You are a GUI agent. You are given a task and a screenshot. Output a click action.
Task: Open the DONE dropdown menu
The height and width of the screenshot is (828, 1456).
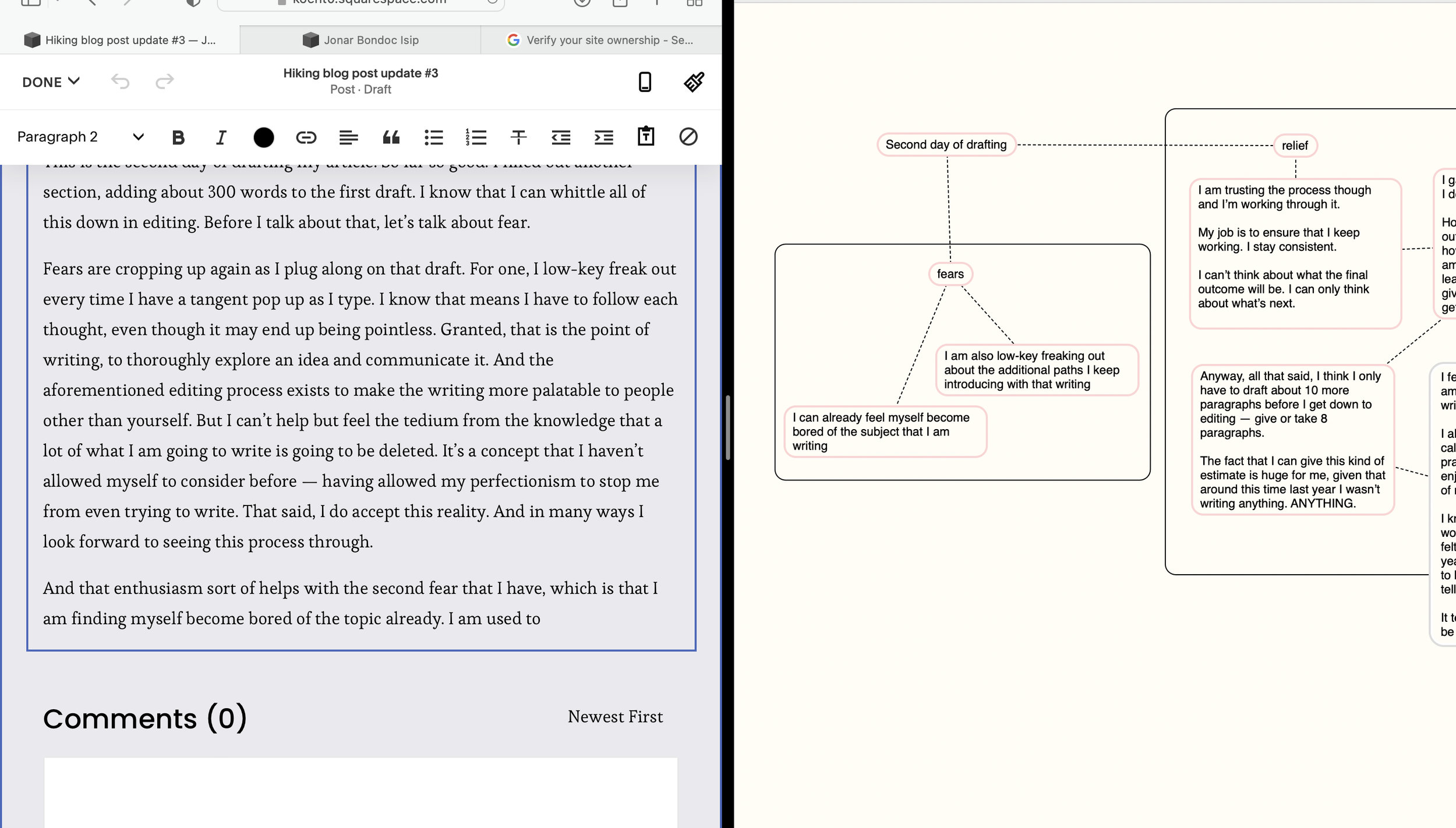pos(51,82)
